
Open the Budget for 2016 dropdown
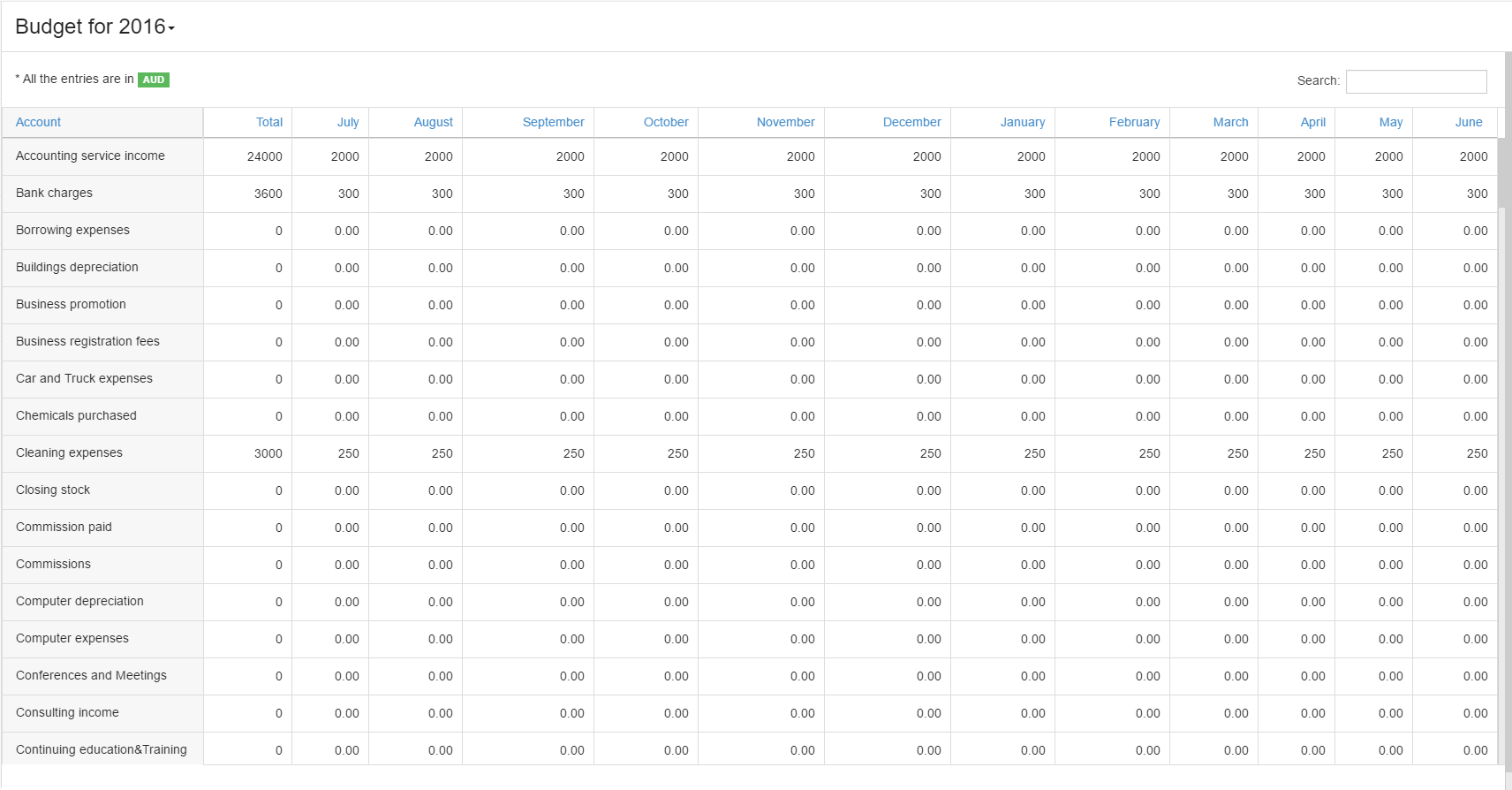click(94, 27)
